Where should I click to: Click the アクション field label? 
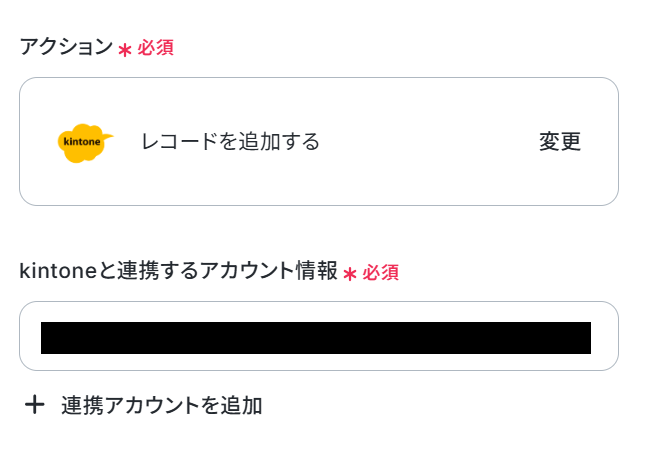[x=66, y=47]
